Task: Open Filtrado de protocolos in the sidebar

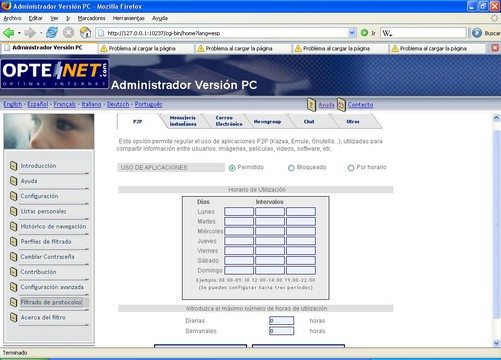Action: tap(51, 302)
